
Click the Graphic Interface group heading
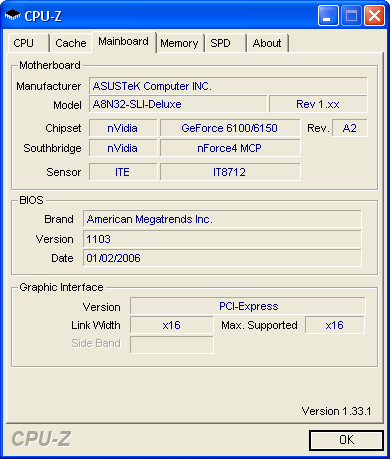pyautogui.click(x=61, y=287)
